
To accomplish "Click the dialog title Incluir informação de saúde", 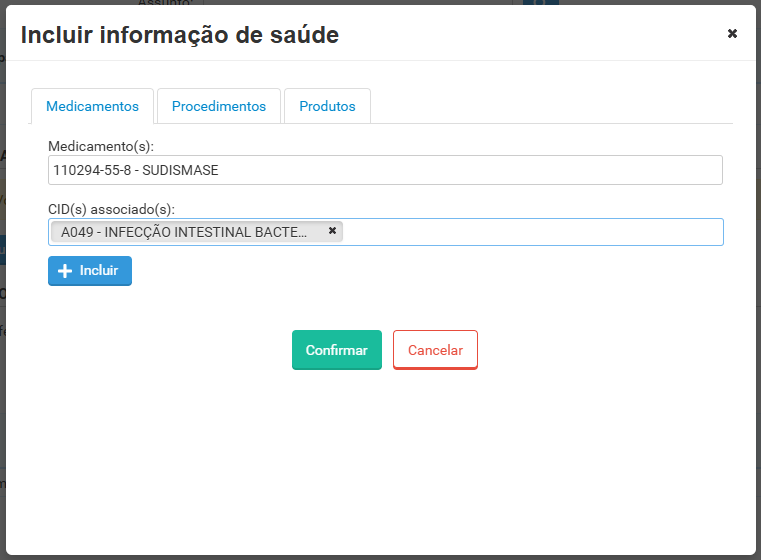I will coord(180,35).
